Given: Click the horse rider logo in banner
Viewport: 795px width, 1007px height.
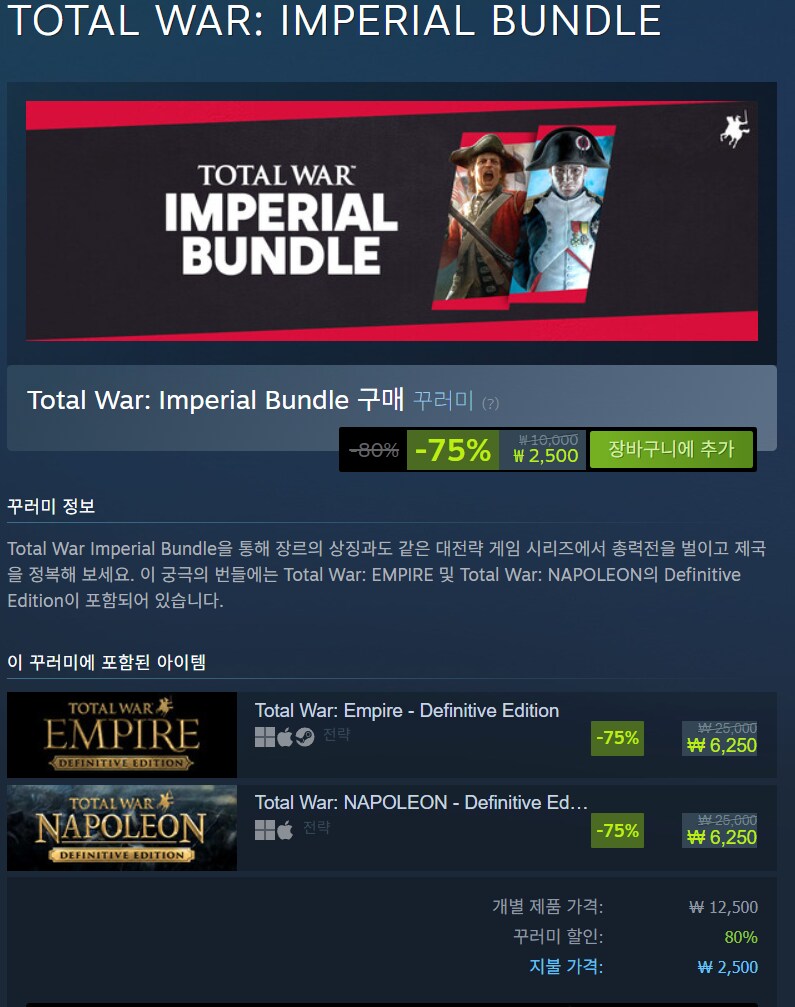Looking at the screenshot, I should 735,129.
